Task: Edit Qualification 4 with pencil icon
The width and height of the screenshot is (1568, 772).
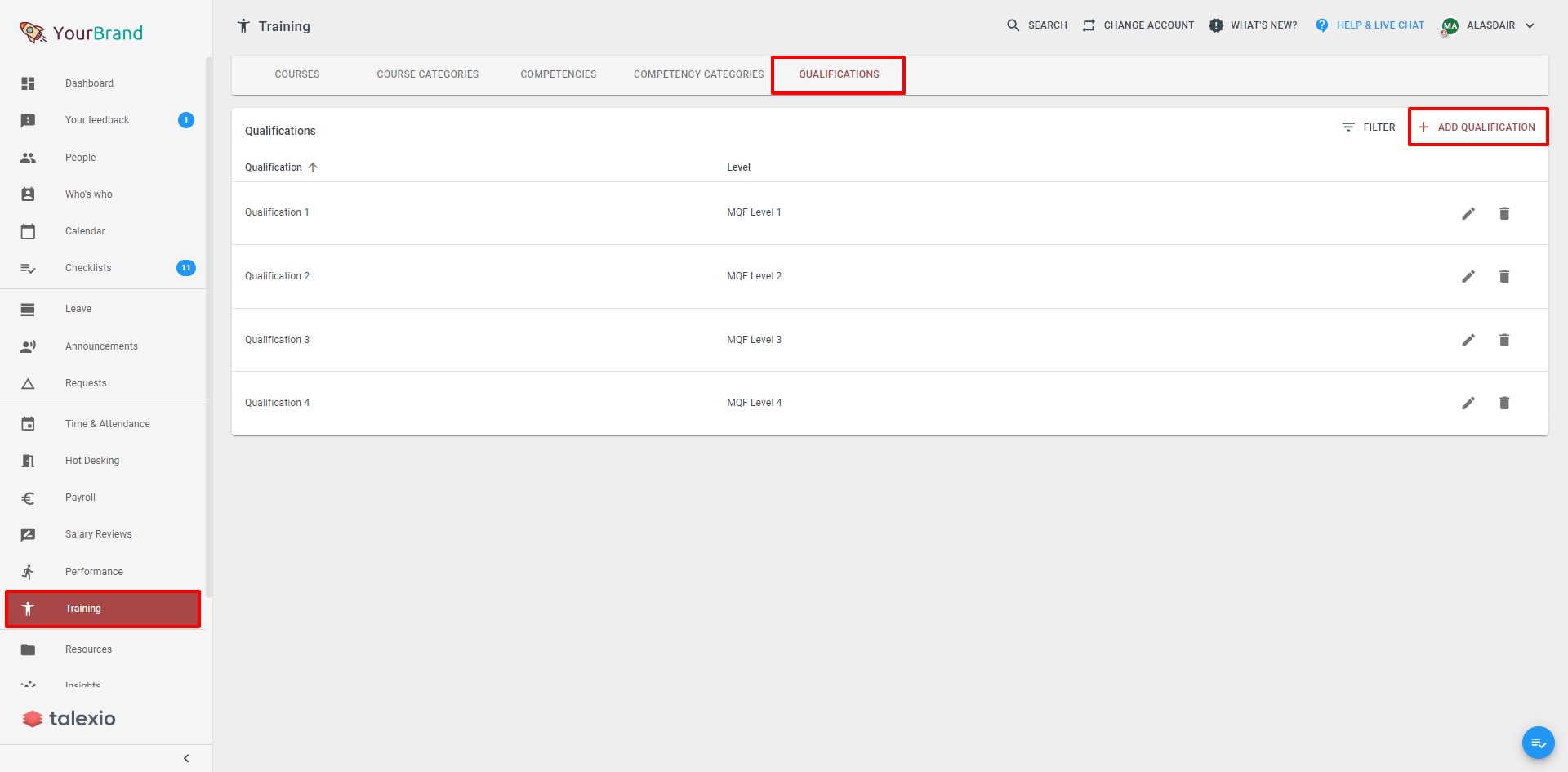Action: (1468, 403)
